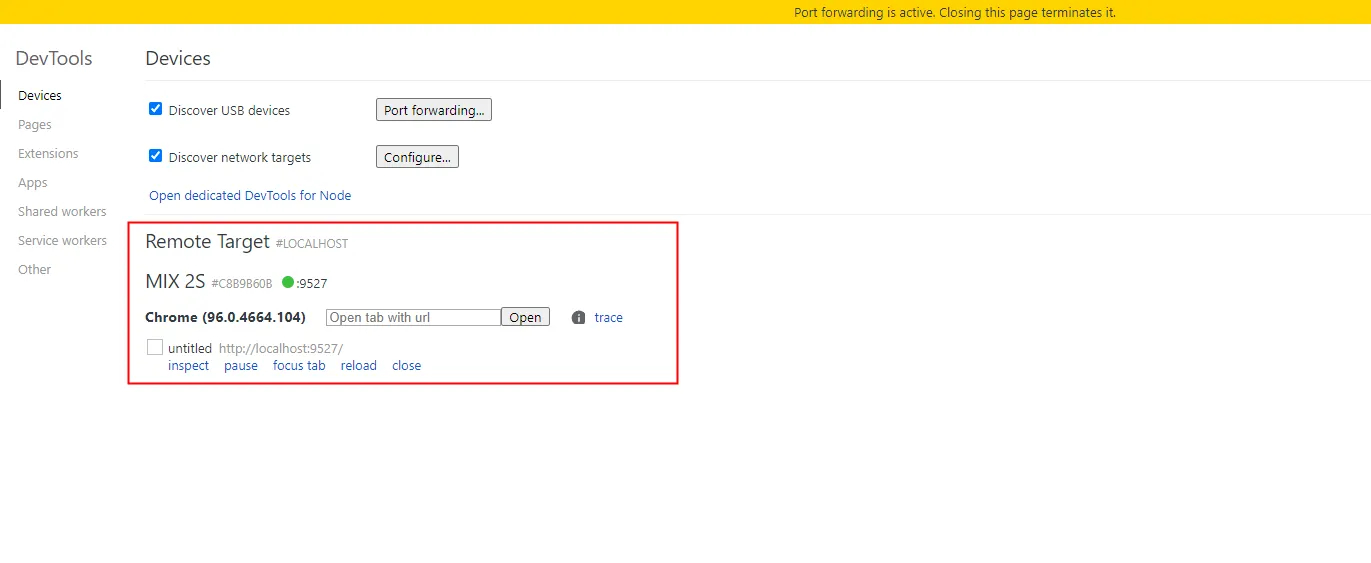Open Shared workers in sidebar
Screen dimensions: 1371x563
pos(62,212)
